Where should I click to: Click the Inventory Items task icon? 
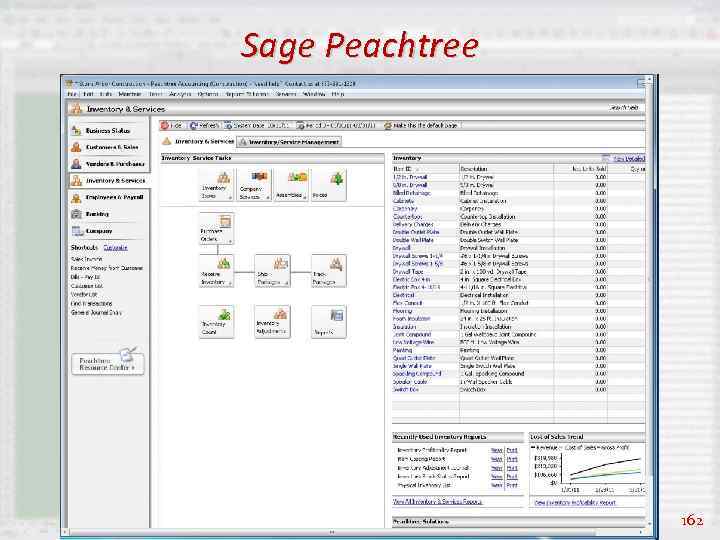[x=216, y=185]
